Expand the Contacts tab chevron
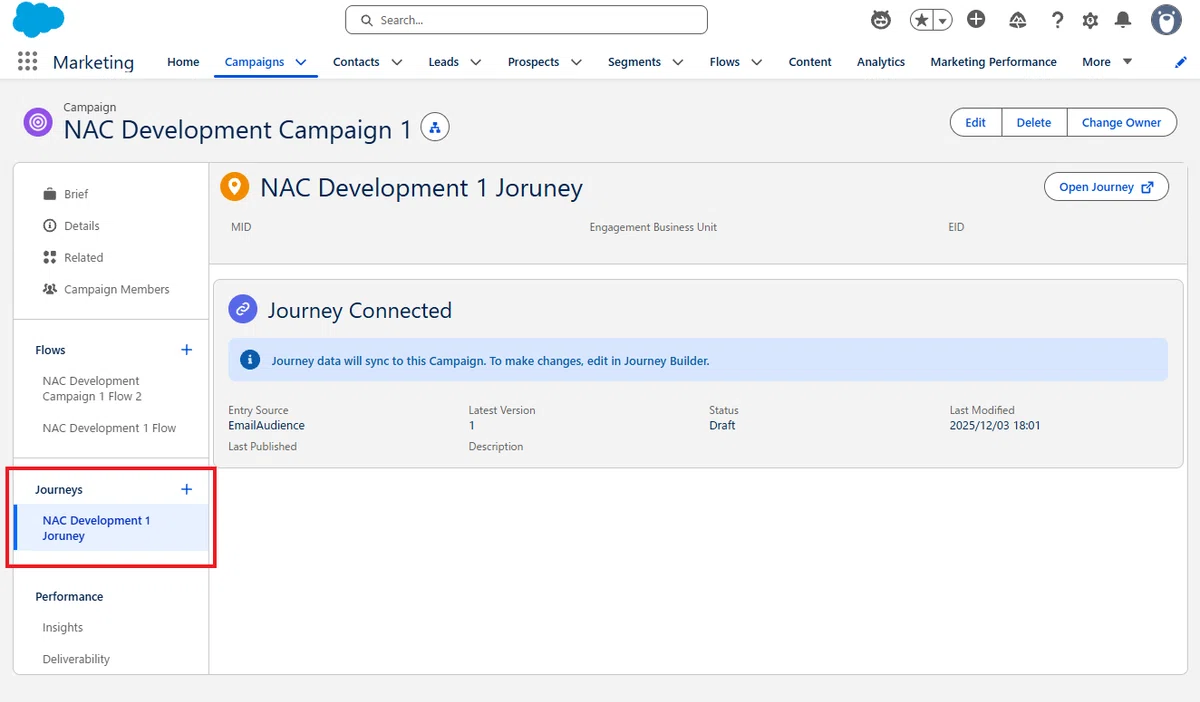The image size is (1200, 702). click(x=397, y=62)
